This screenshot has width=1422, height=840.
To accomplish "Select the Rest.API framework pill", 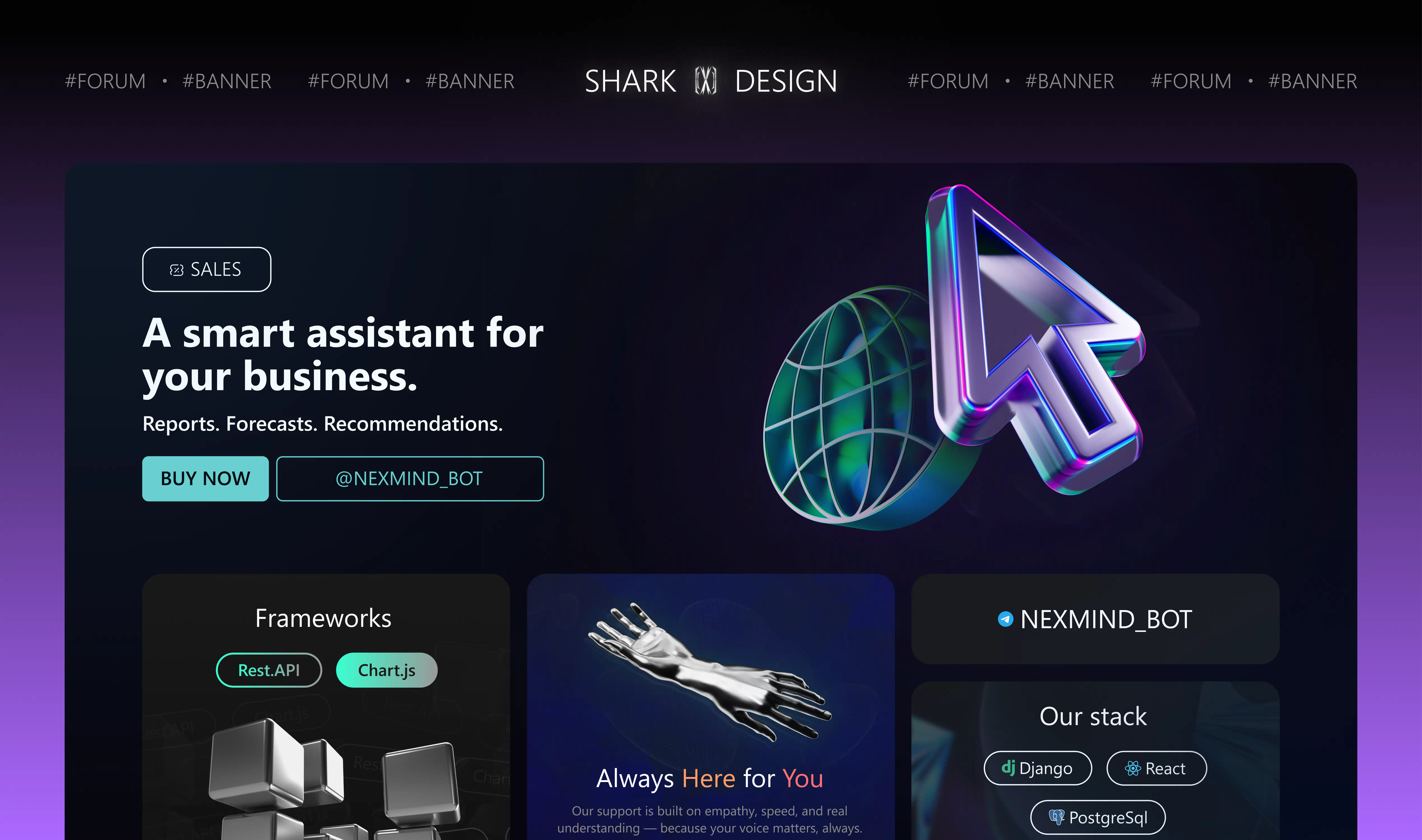I will coord(269,670).
